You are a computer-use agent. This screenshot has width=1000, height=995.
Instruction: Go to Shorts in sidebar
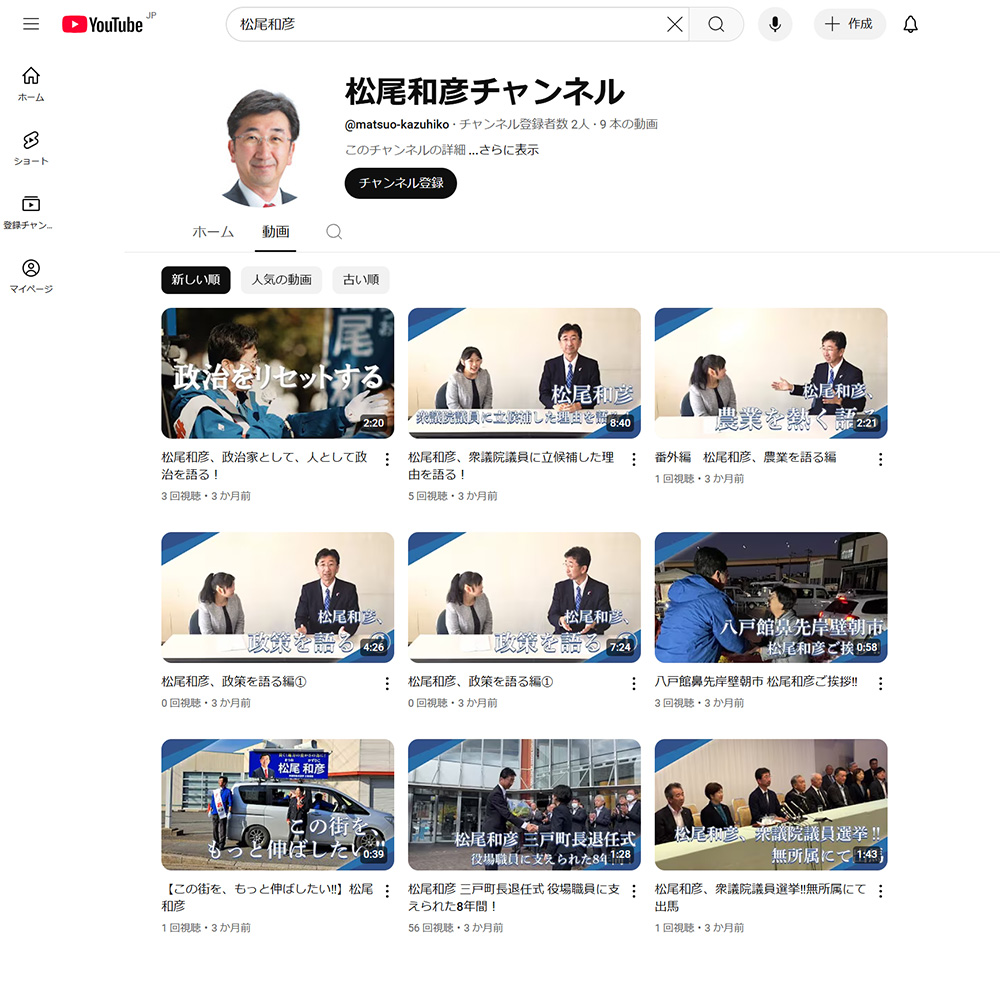[x=31, y=147]
